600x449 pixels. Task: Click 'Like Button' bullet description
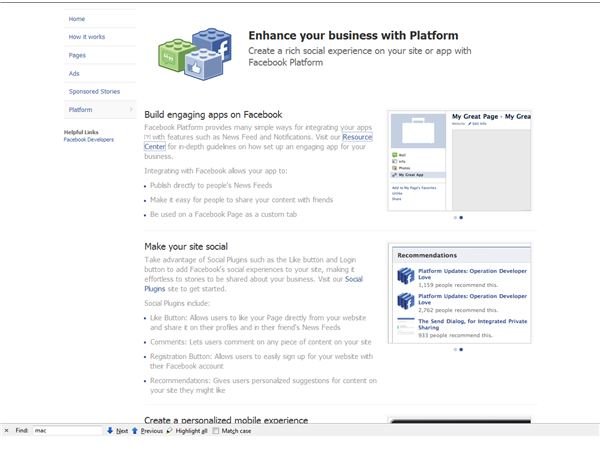[x=258, y=323]
